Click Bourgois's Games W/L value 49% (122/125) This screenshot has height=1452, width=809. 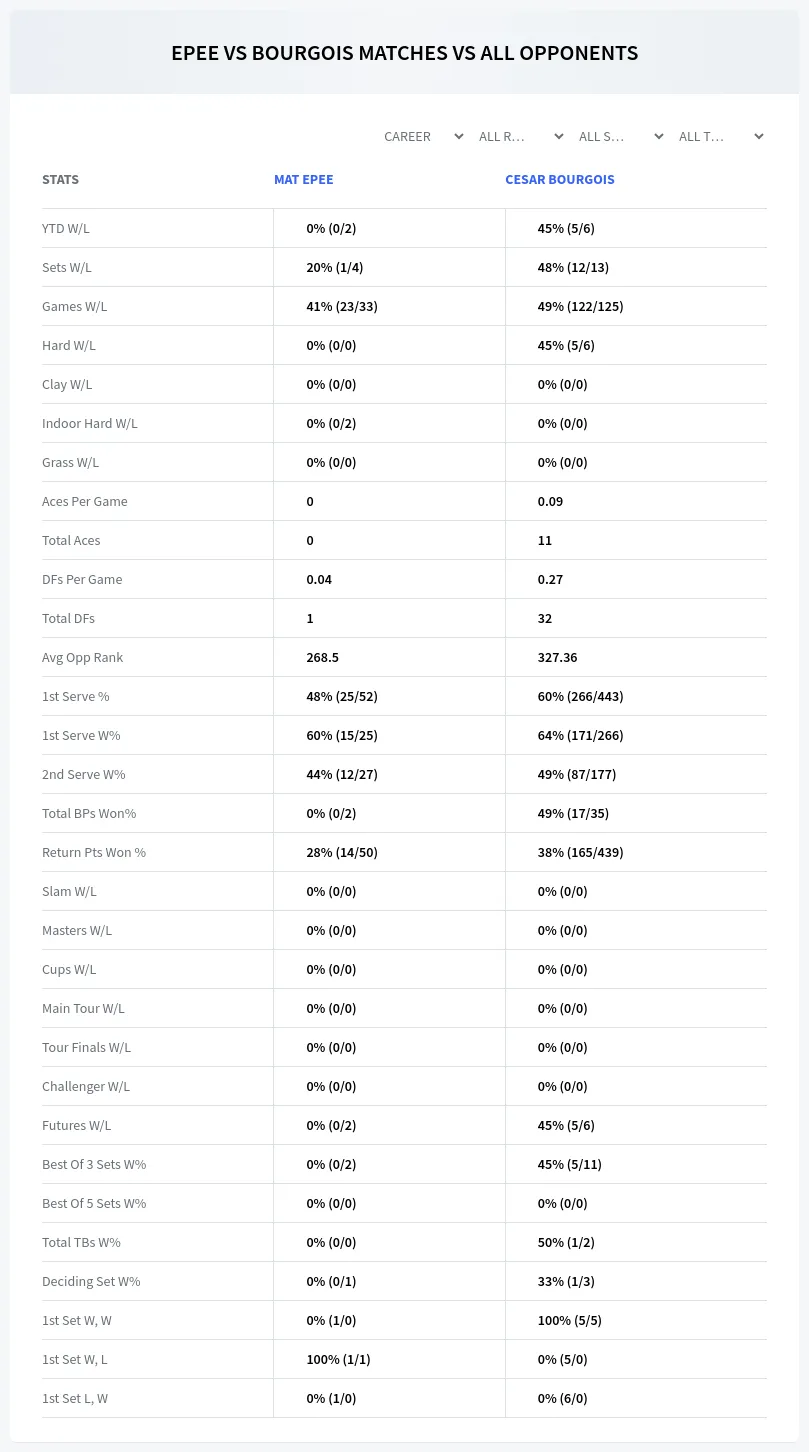[580, 306]
